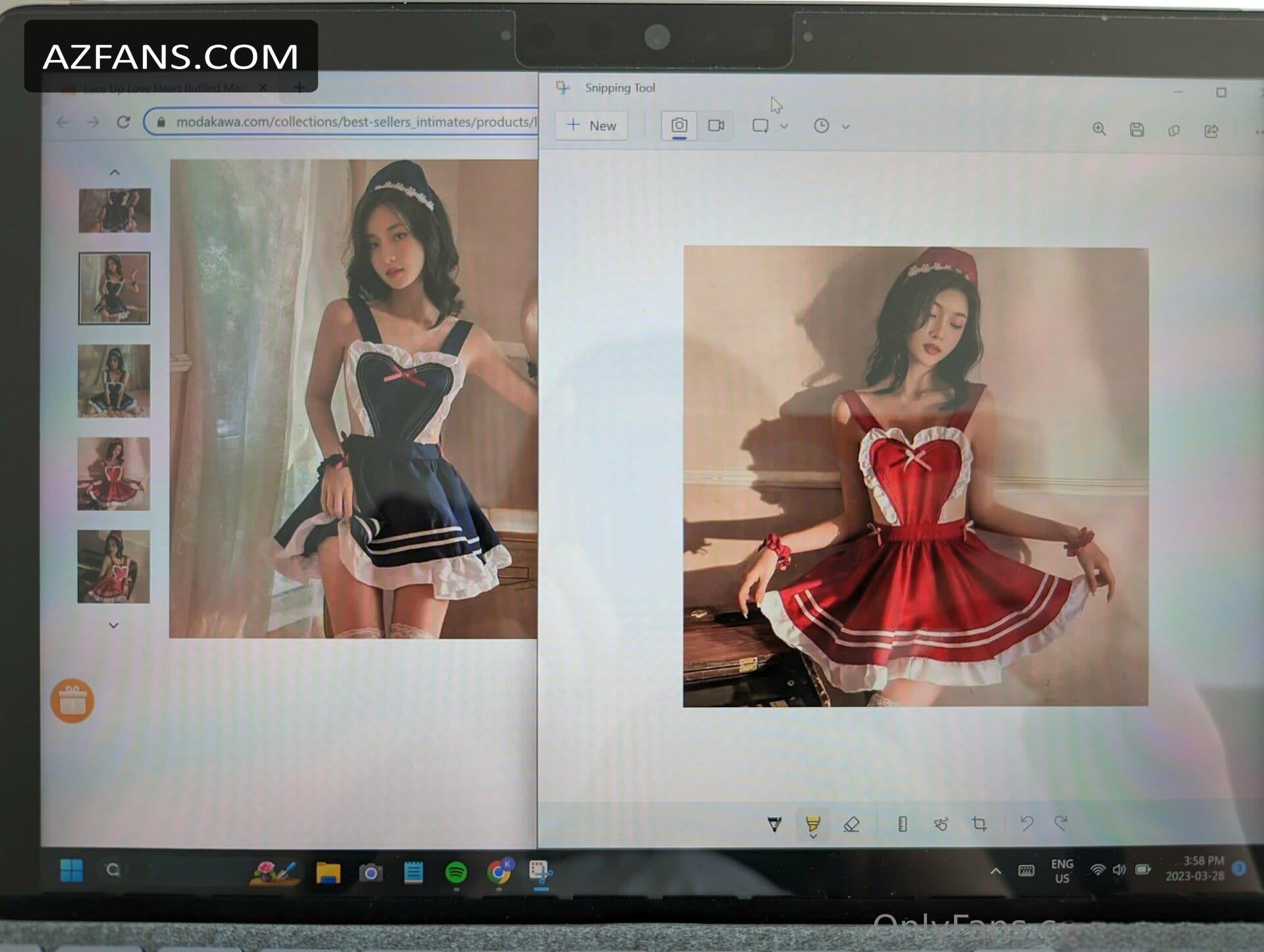Open volume control in tray

1119,870
